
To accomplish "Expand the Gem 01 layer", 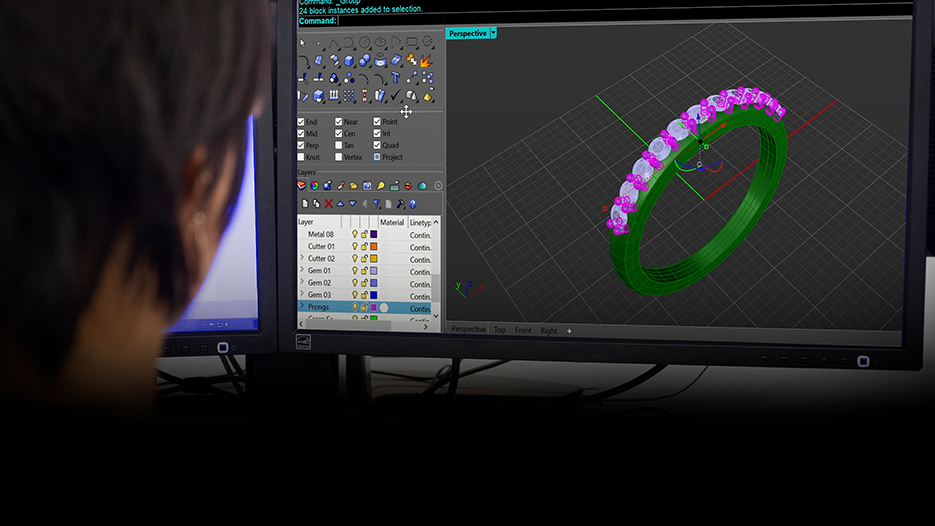I will point(302,270).
